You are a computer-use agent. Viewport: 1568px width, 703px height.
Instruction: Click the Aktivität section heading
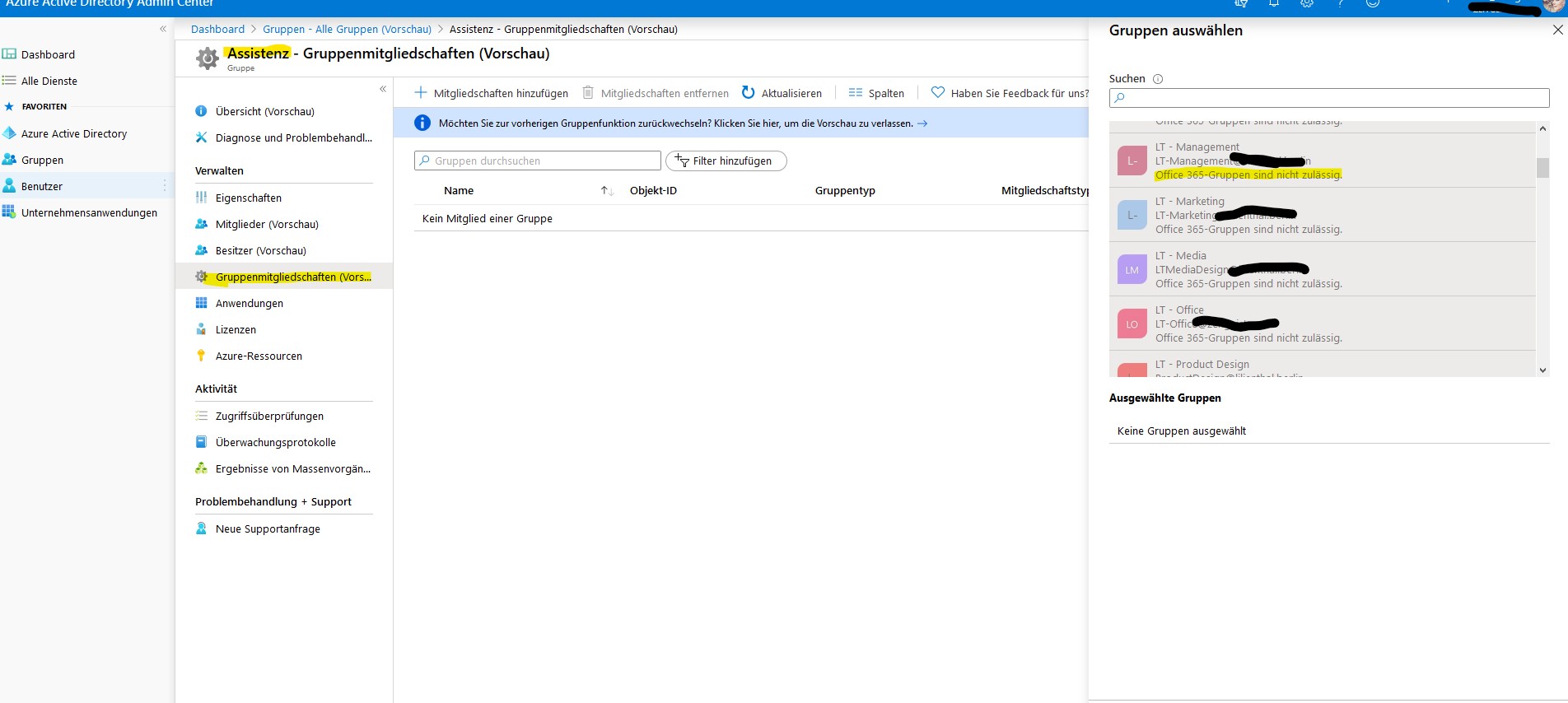tap(216, 389)
